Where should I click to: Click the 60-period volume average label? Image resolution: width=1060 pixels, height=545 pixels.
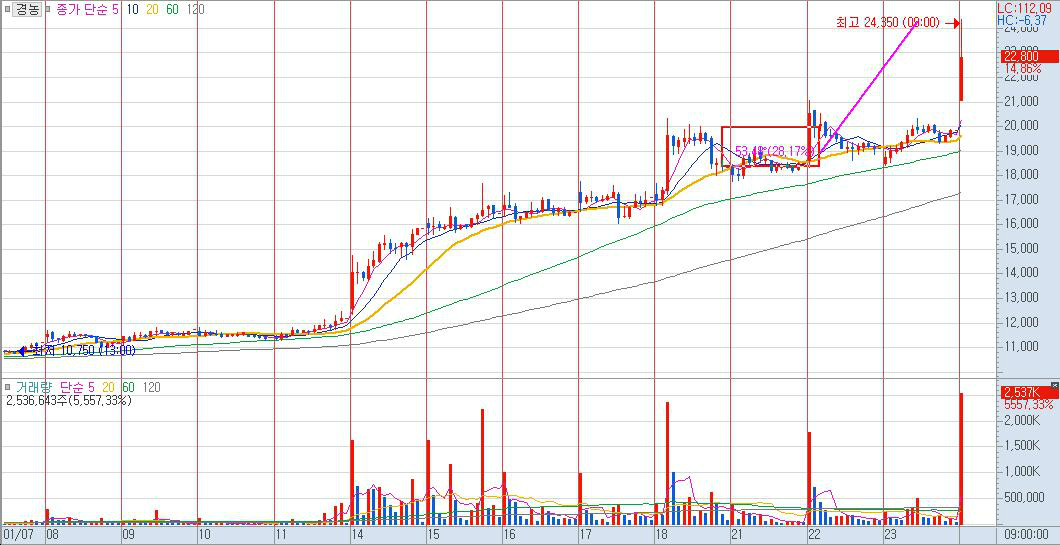(x=129, y=387)
